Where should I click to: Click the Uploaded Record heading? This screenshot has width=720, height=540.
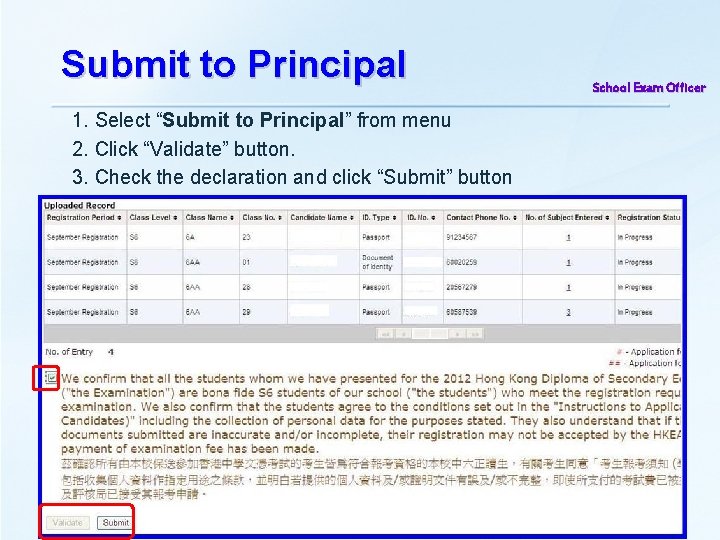tap(79, 205)
